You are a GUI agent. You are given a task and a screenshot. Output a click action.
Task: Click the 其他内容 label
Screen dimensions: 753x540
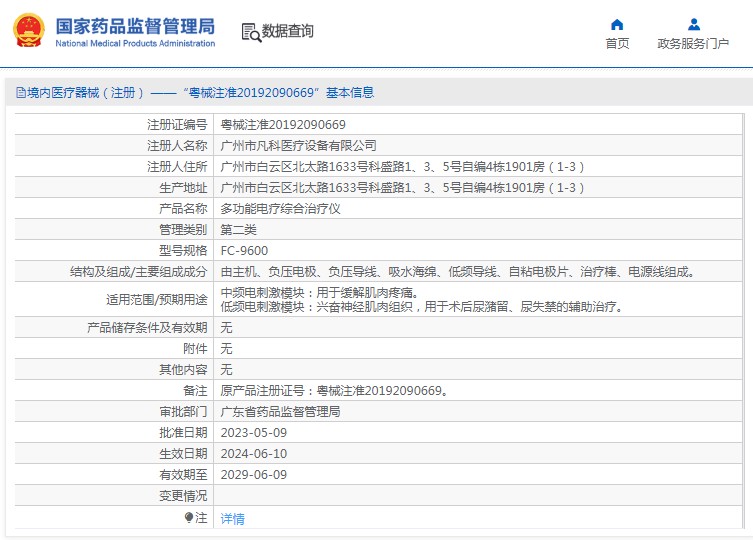[183, 369]
